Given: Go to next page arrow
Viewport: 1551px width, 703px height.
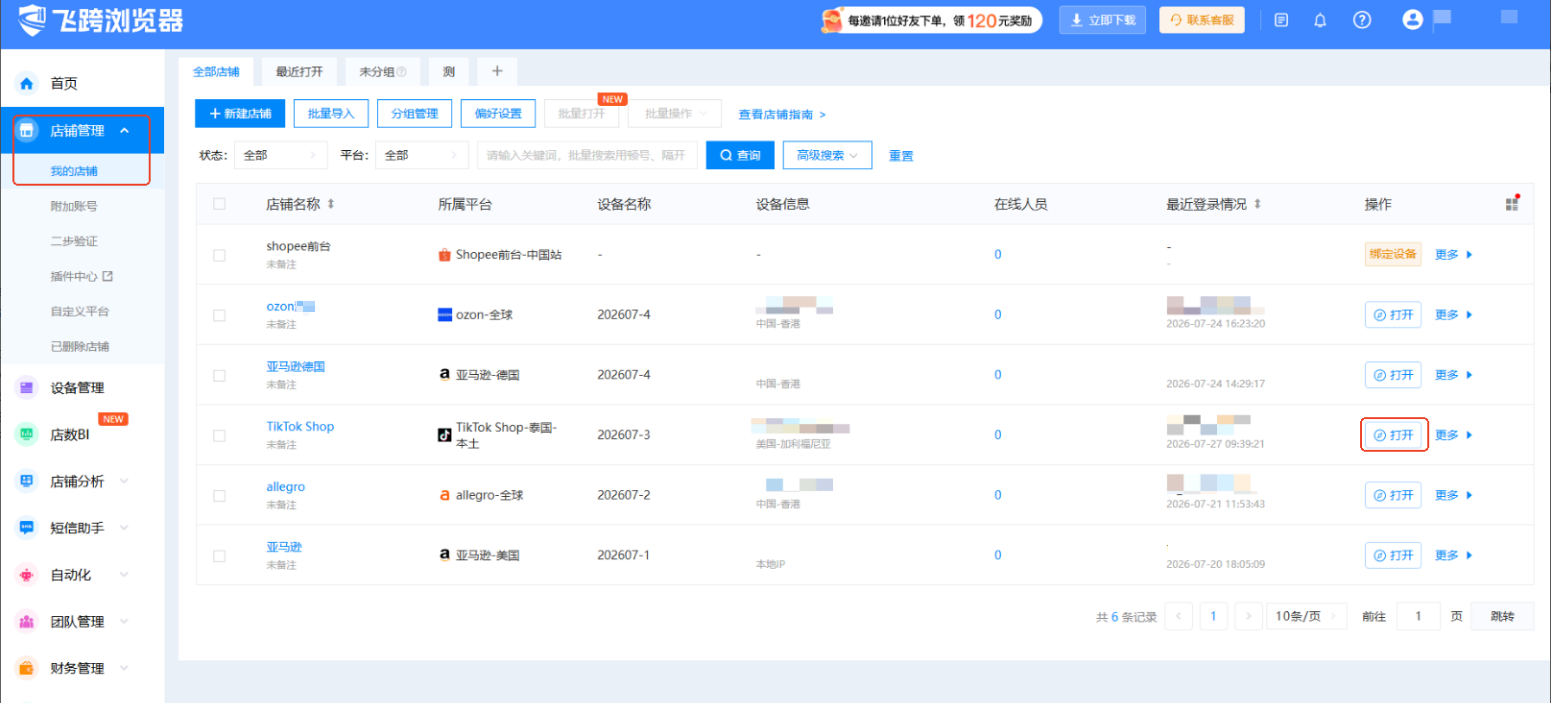Looking at the screenshot, I should click(x=1248, y=617).
